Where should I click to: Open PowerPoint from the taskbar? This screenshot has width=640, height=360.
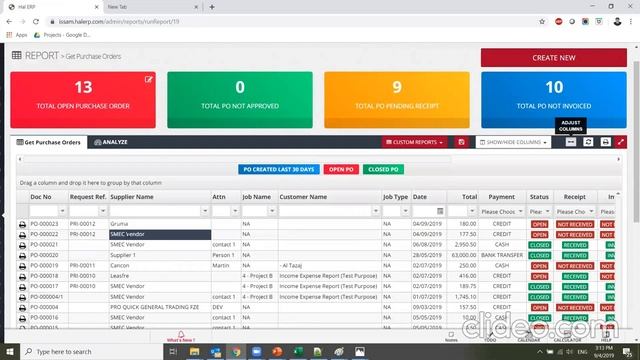pyautogui.click(x=277, y=351)
